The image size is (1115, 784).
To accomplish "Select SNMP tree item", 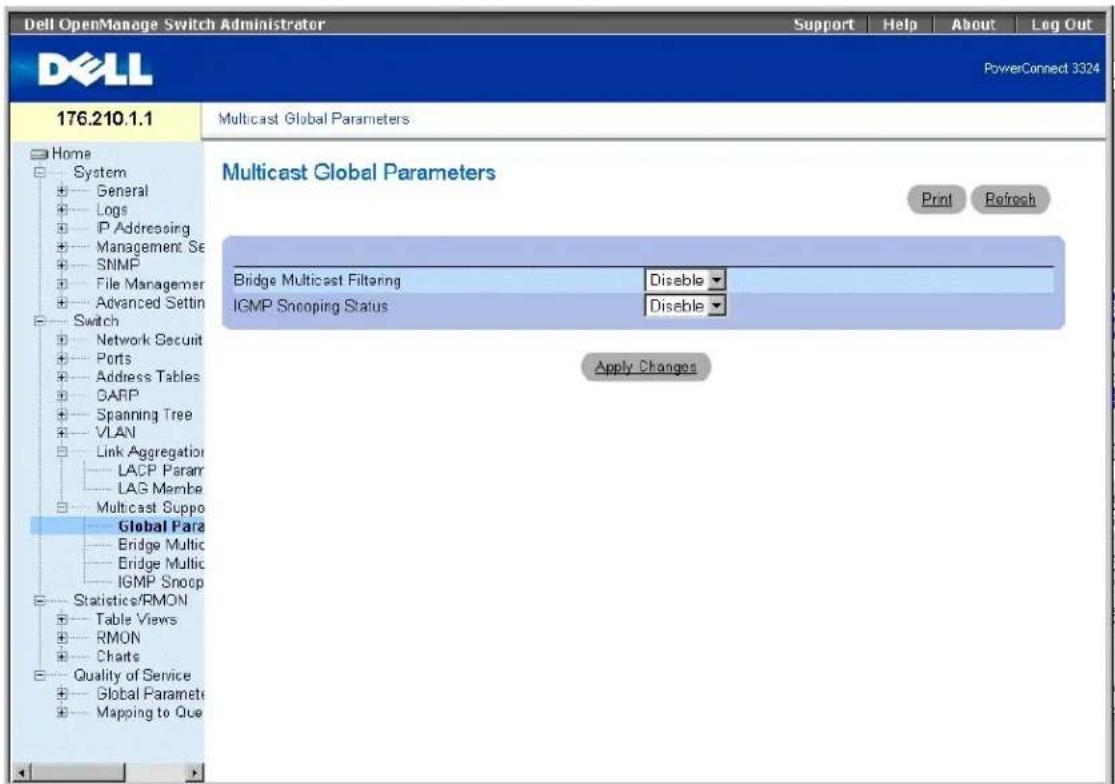I will point(118,265).
